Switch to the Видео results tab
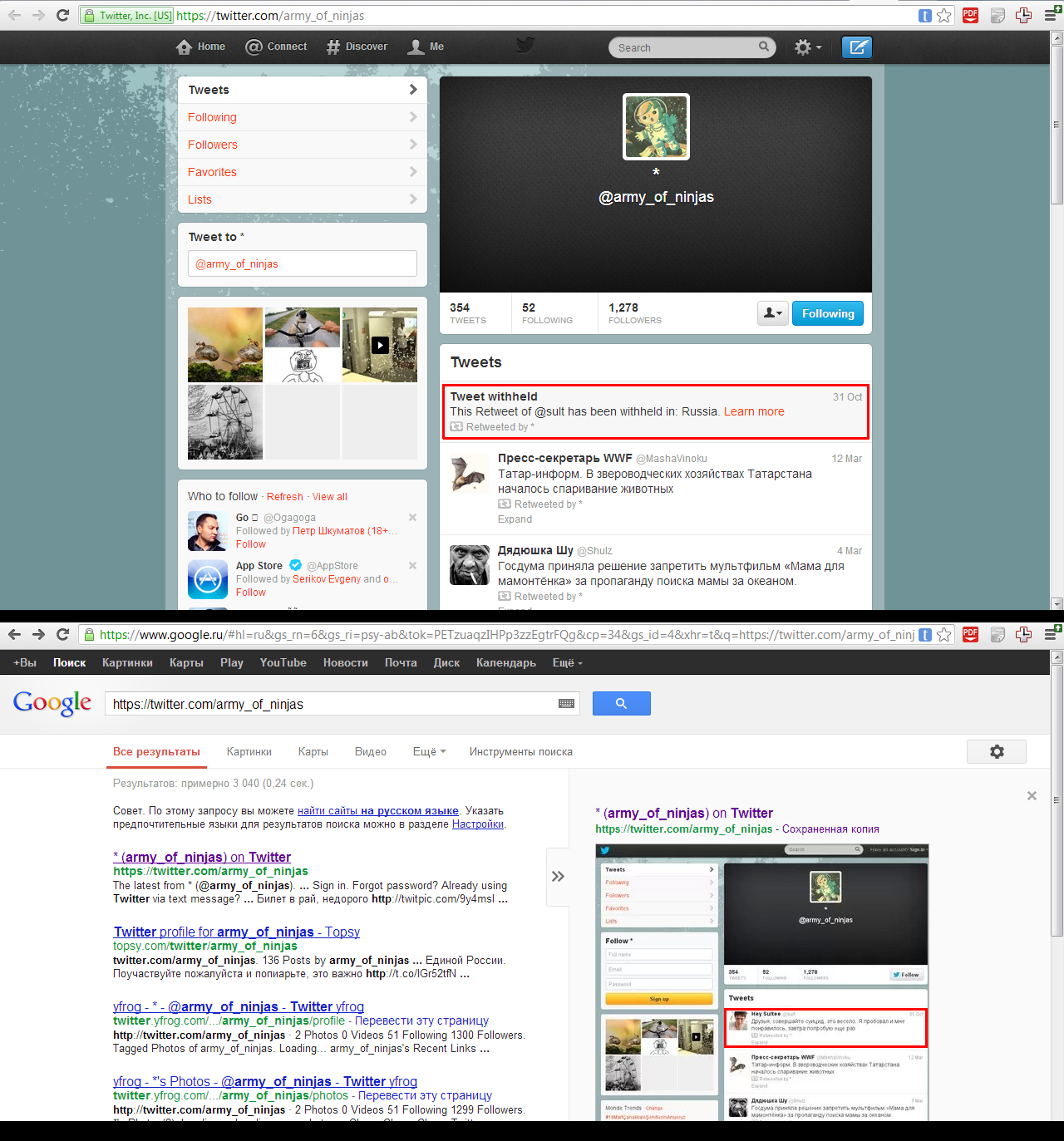This screenshot has width=1064, height=1141. tap(371, 751)
